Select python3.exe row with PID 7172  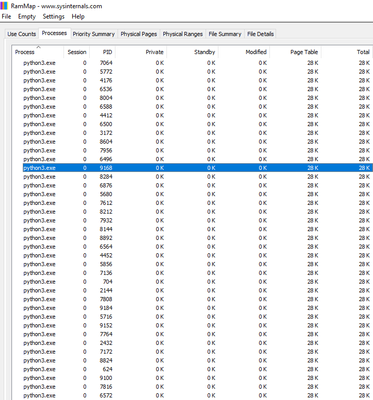198,352
